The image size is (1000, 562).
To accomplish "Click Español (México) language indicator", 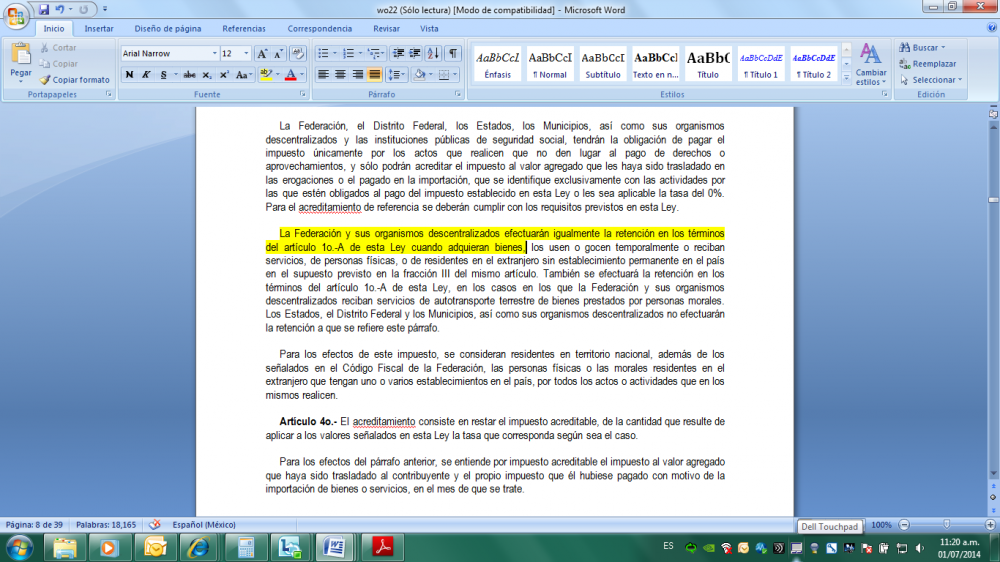I will pos(204,525).
